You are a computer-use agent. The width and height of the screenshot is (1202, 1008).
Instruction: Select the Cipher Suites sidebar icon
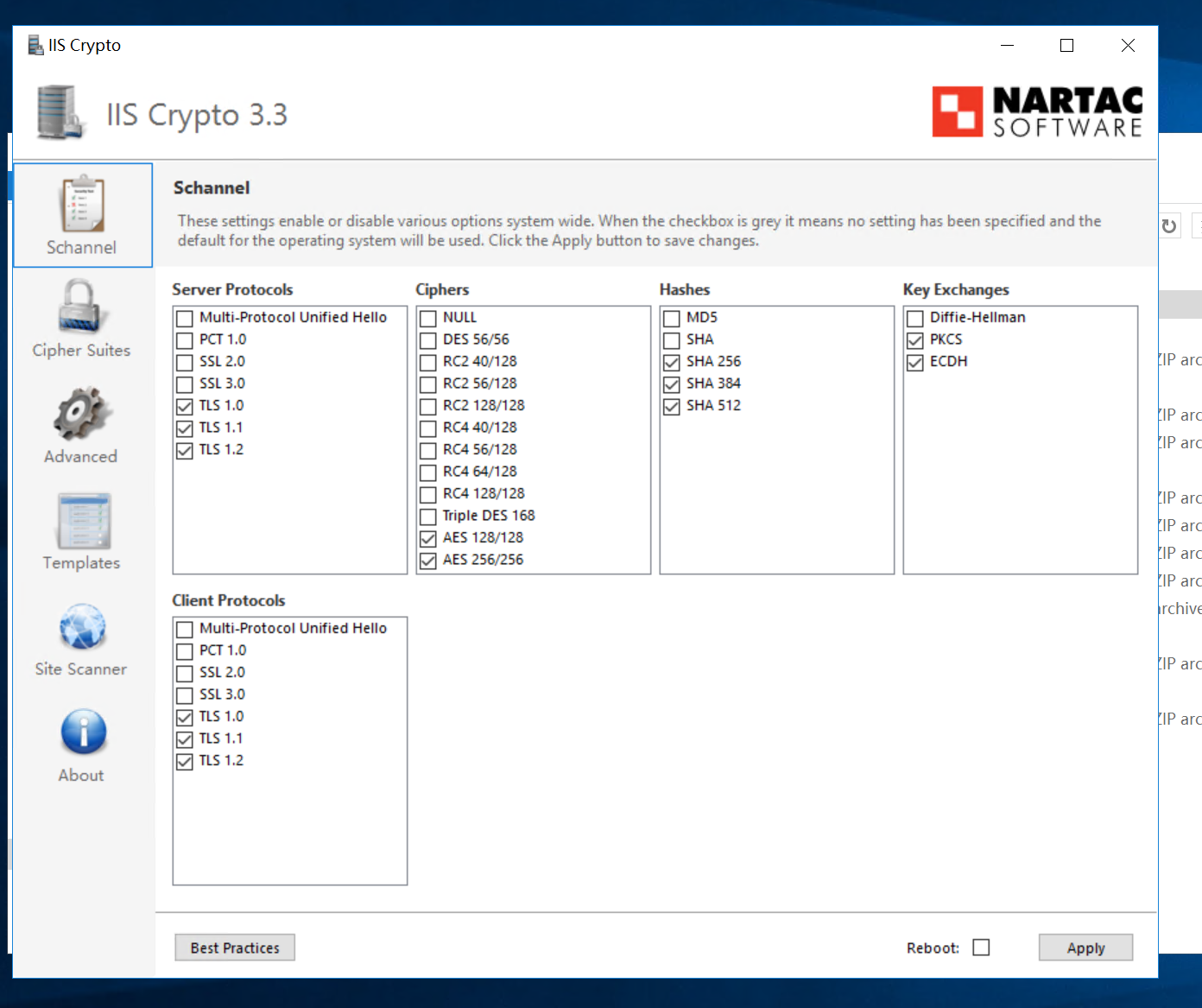(80, 320)
